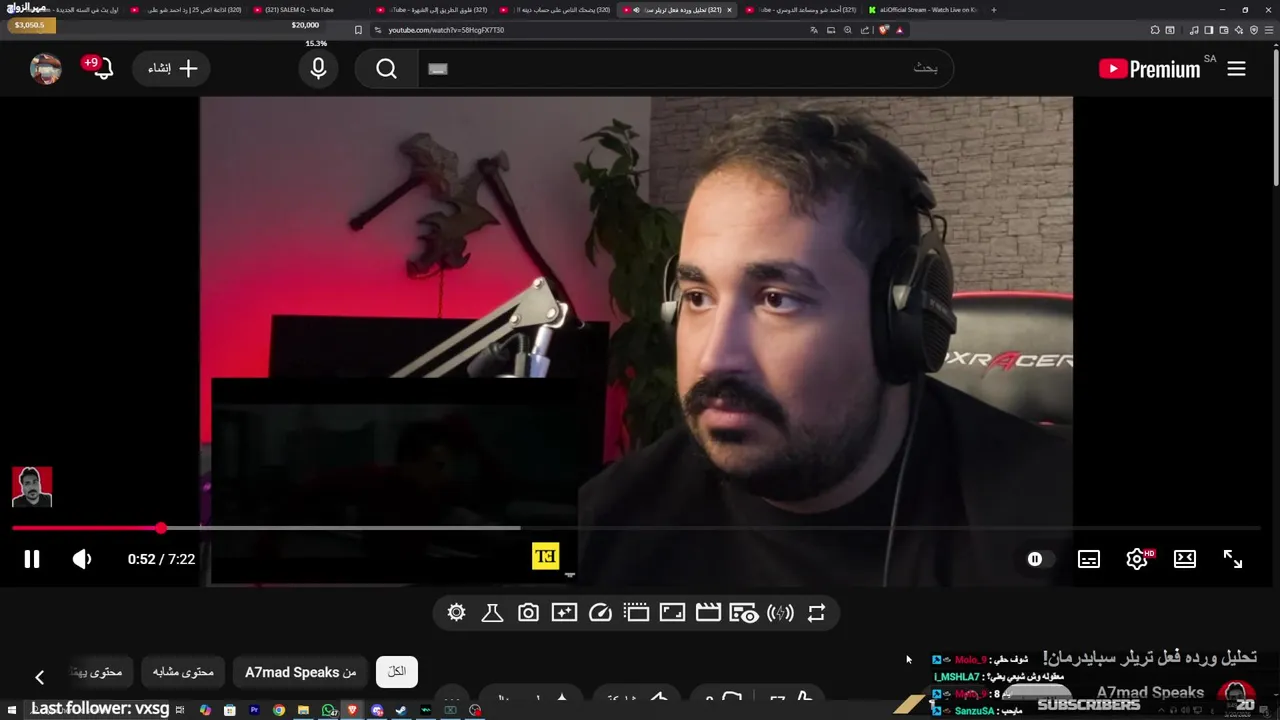Open Chrome in the taskbar
1280x720 pixels.
pos(279,710)
